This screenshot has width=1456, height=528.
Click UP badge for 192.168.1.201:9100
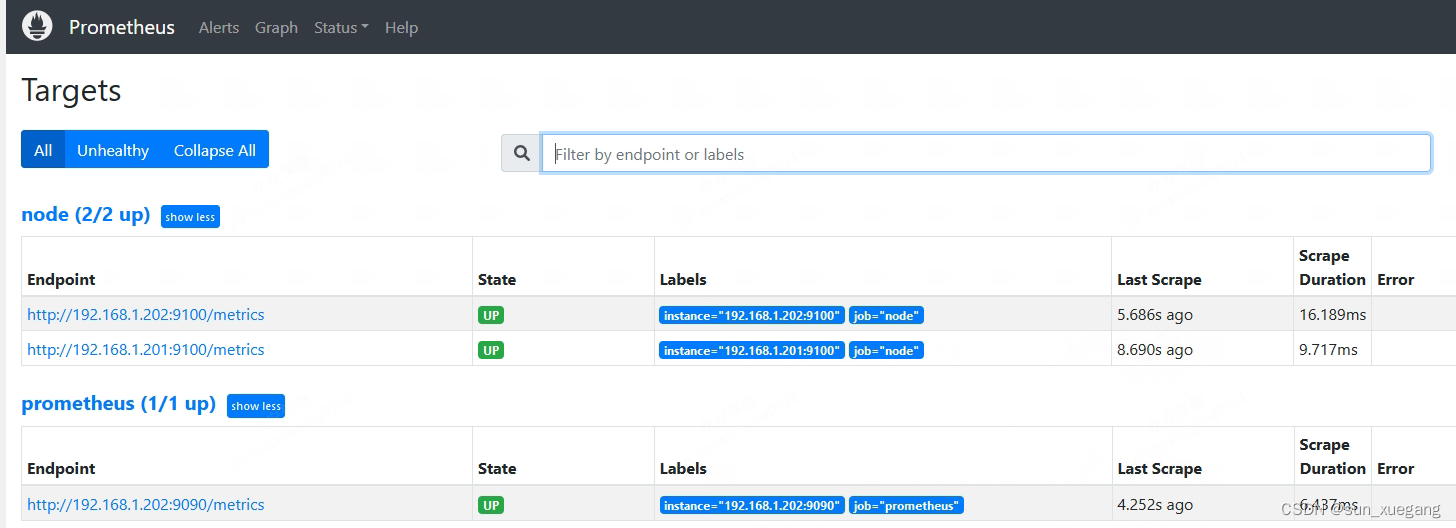(491, 350)
